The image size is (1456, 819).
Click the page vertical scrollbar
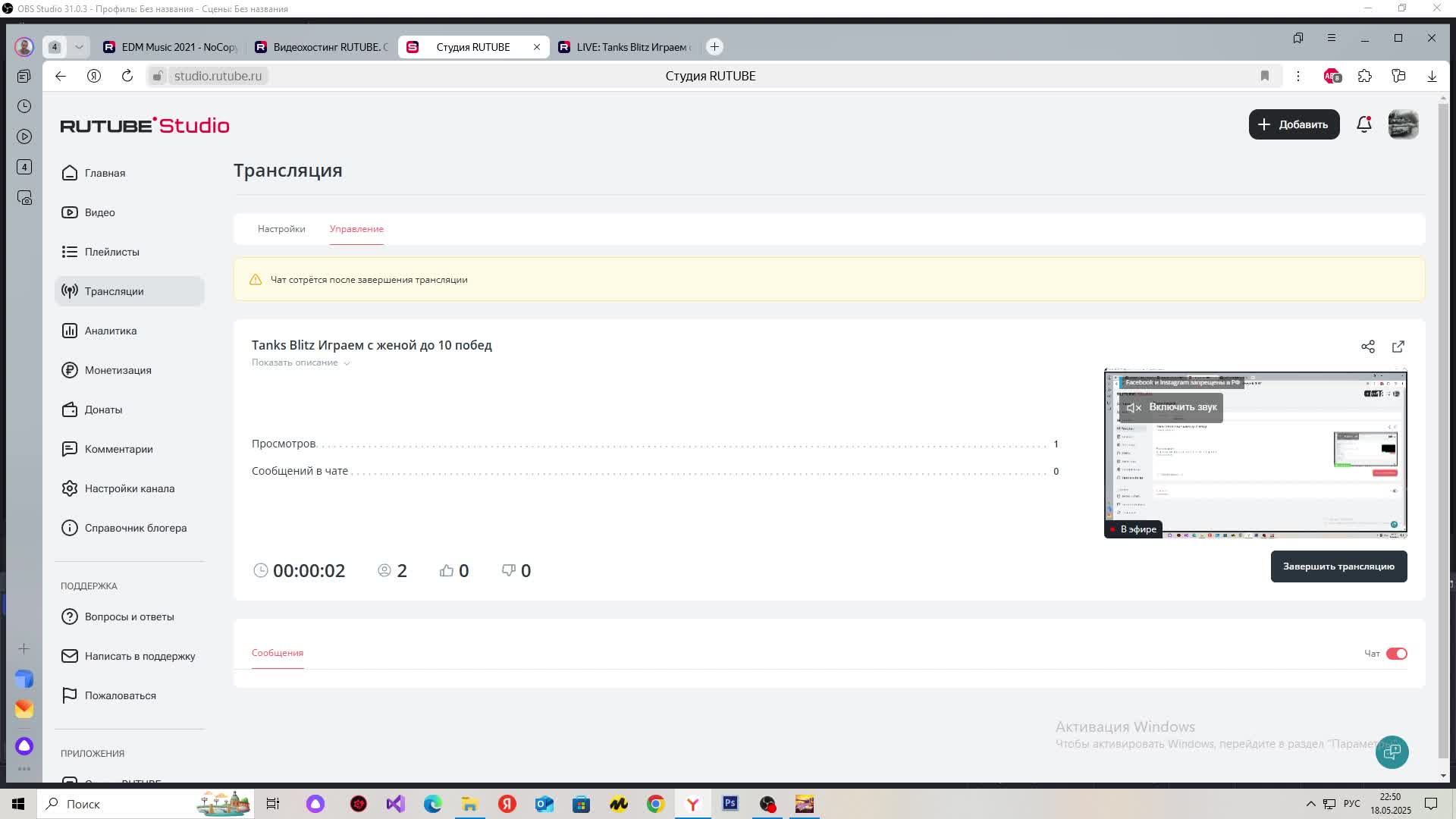click(x=1443, y=432)
